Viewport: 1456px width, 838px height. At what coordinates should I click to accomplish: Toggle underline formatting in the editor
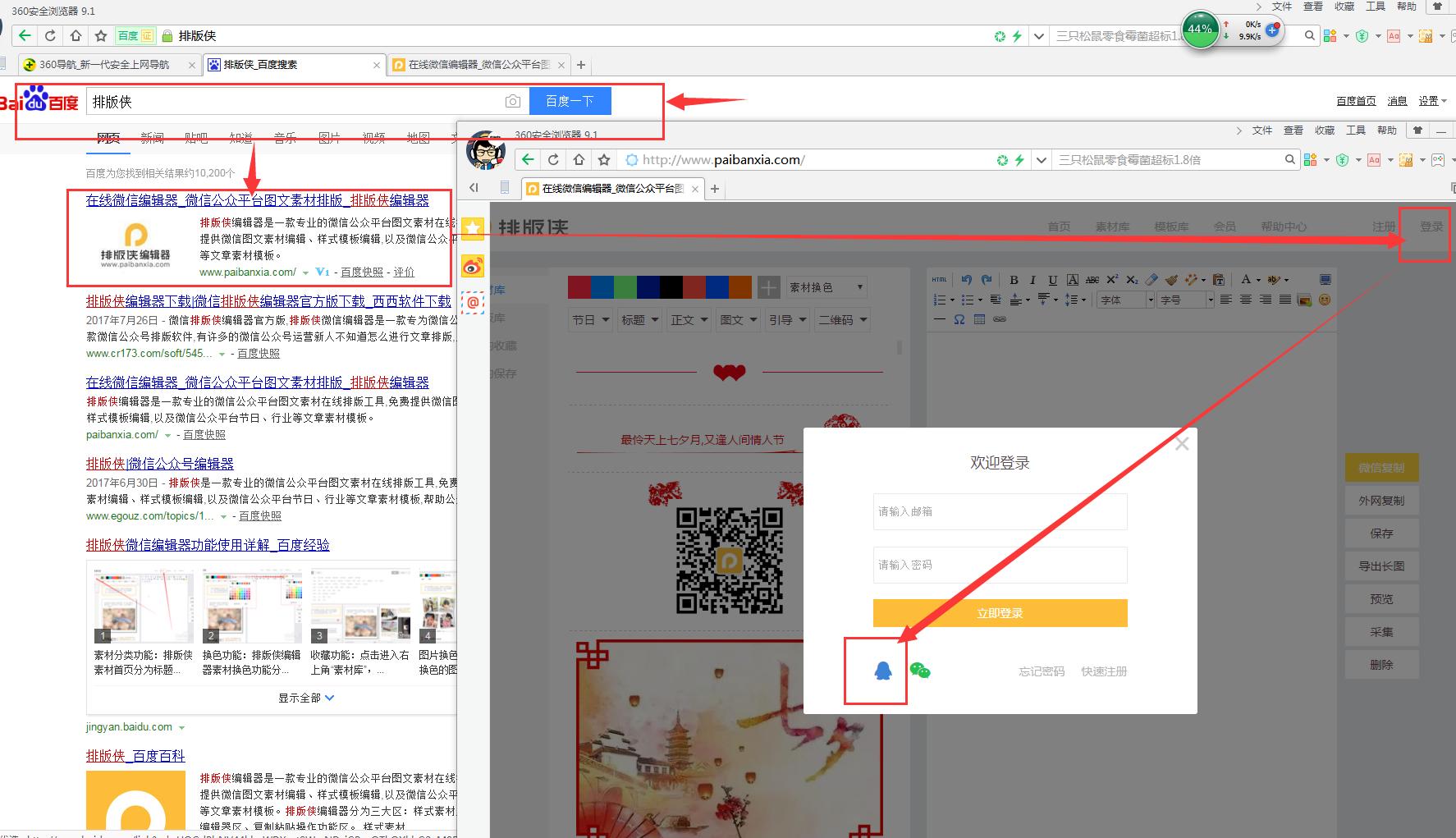(1053, 281)
